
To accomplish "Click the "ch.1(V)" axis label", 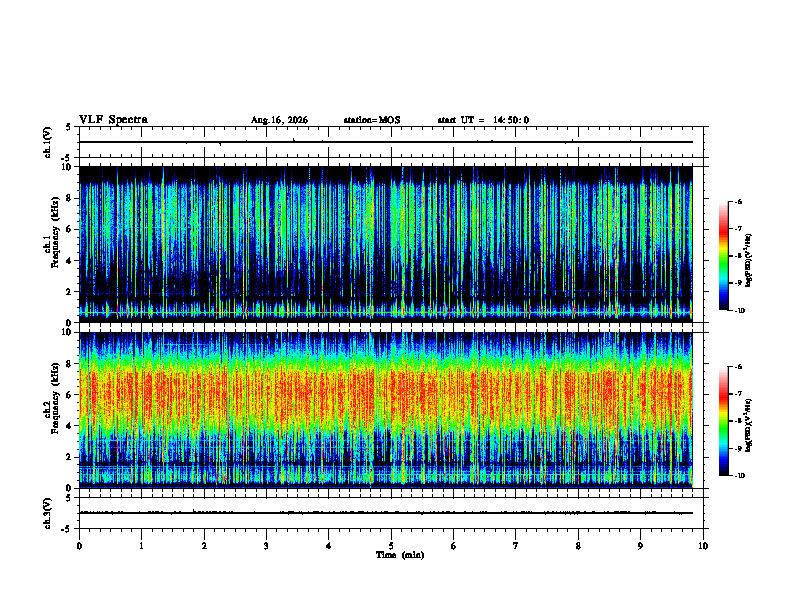I will 48,142.
